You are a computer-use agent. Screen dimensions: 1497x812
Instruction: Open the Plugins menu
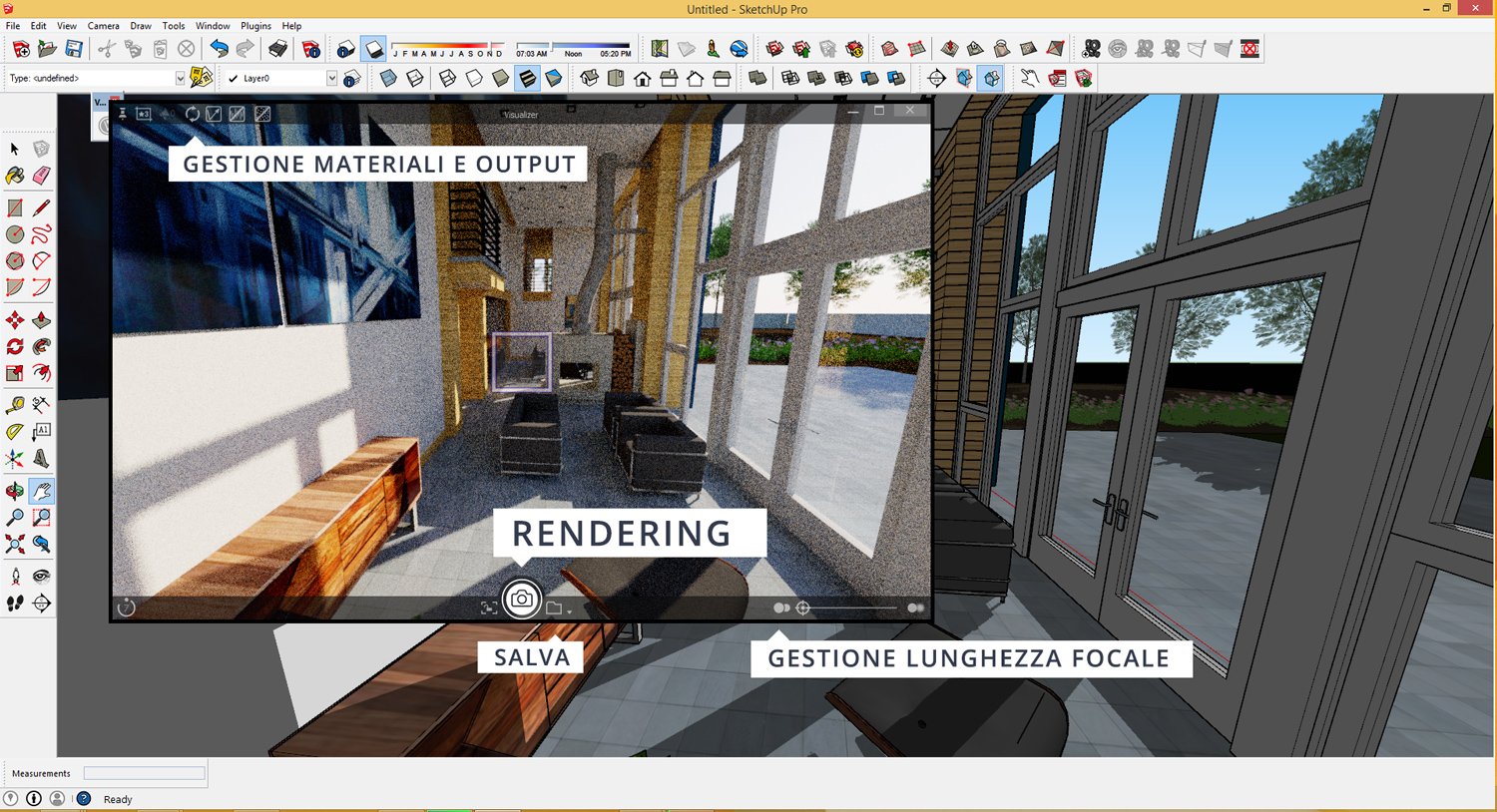[255, 26]
